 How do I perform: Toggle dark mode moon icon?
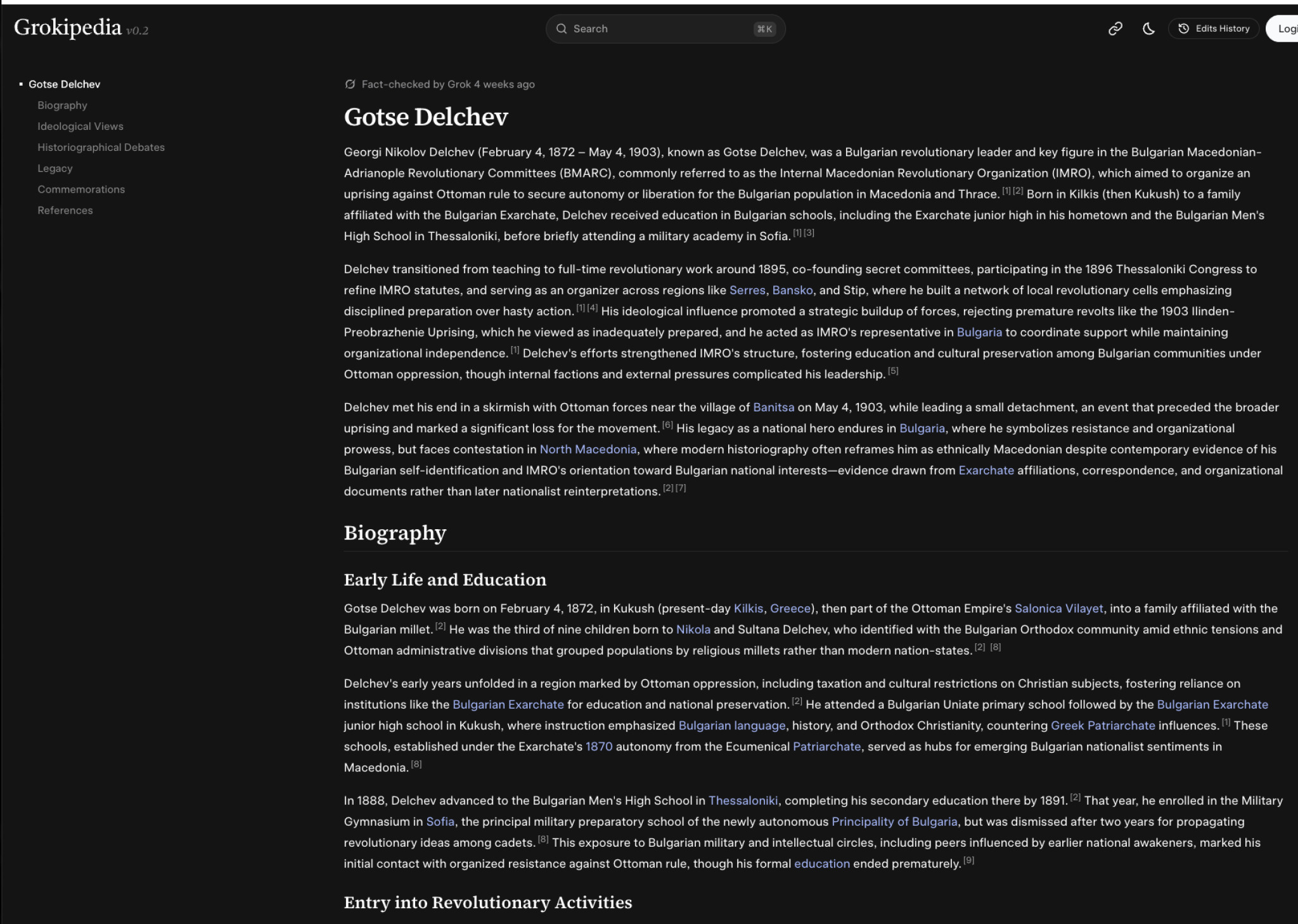[x=1148, y=29]
